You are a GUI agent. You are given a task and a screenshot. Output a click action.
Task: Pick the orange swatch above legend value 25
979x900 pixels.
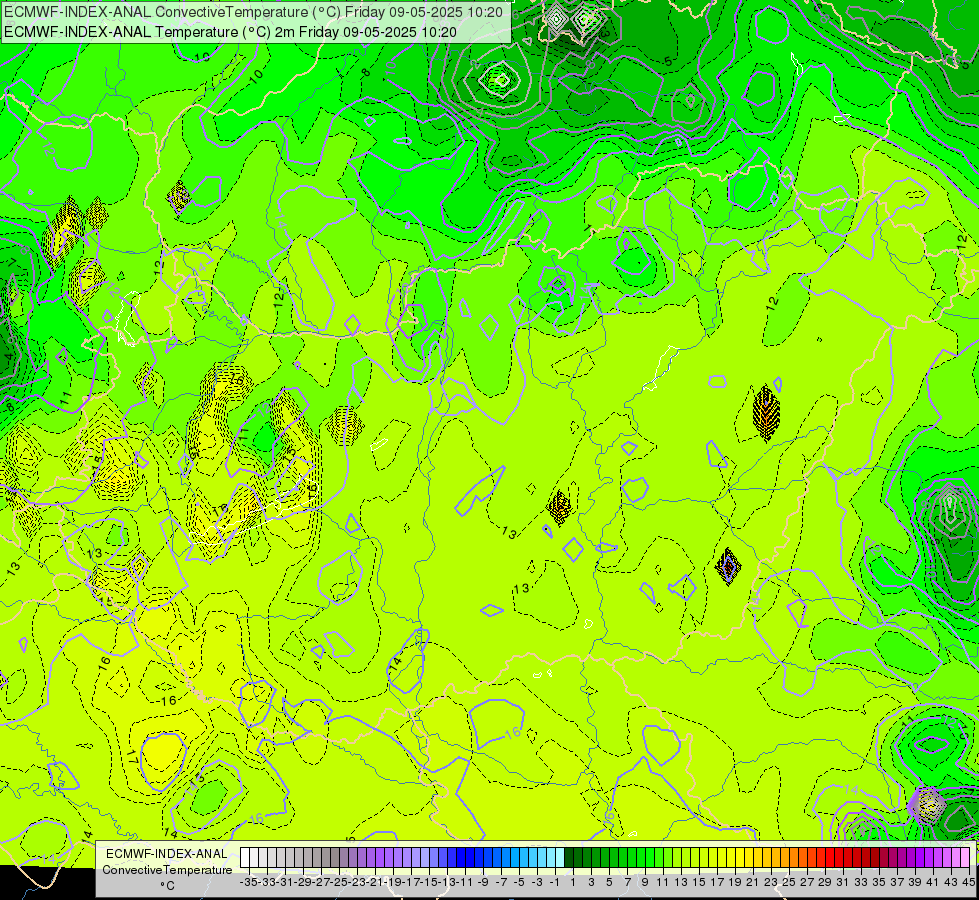coord(785,858)
